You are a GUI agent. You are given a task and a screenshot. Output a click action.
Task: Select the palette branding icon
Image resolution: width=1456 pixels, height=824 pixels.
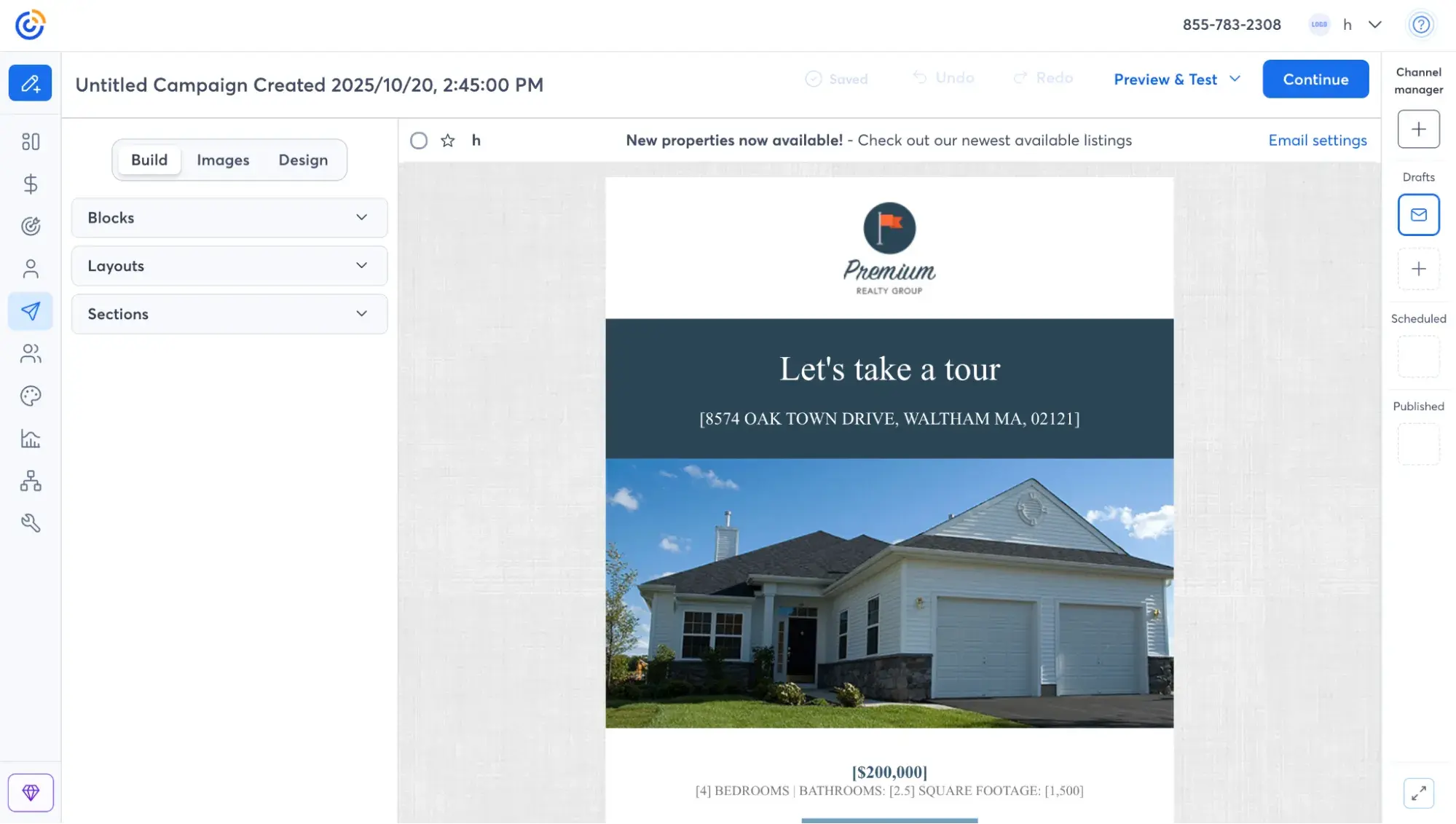point(30,396)
